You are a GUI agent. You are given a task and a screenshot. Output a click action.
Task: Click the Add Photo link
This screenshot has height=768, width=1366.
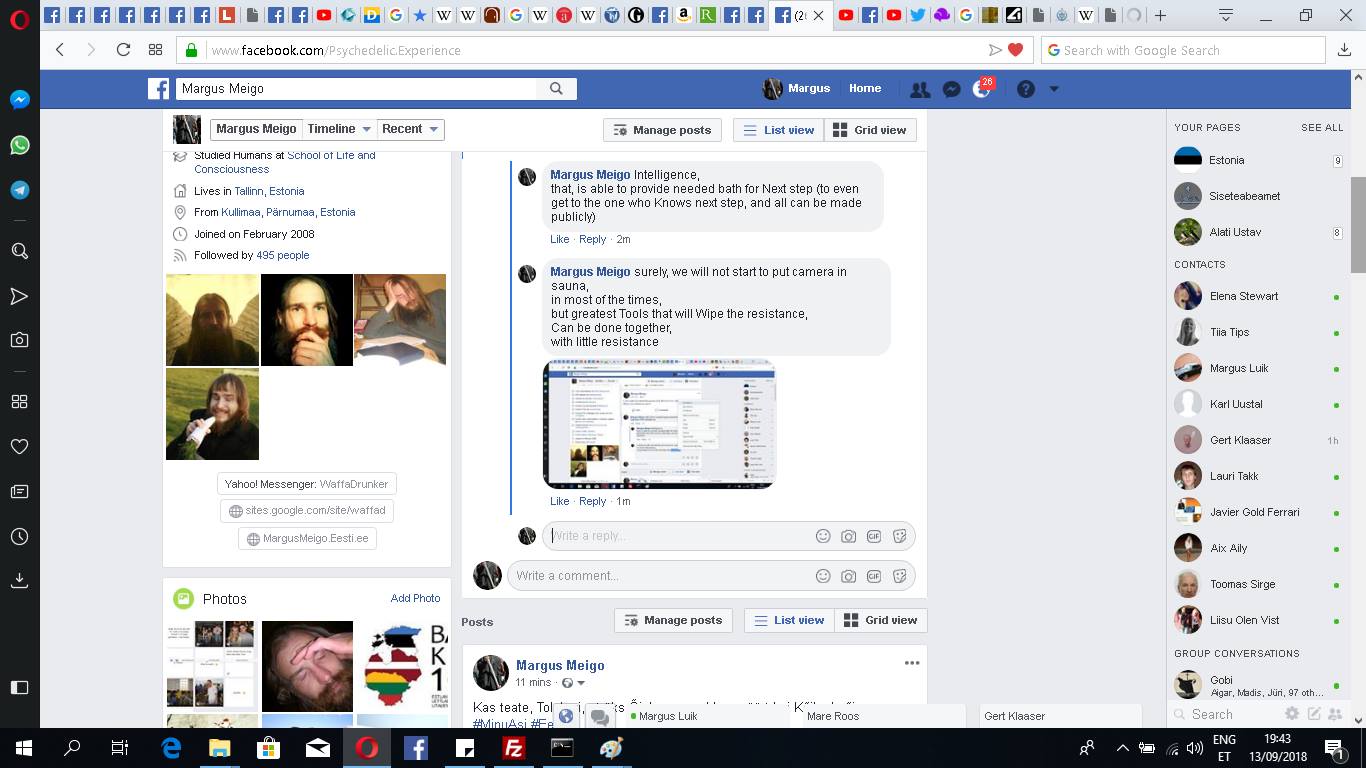[415, 598]
